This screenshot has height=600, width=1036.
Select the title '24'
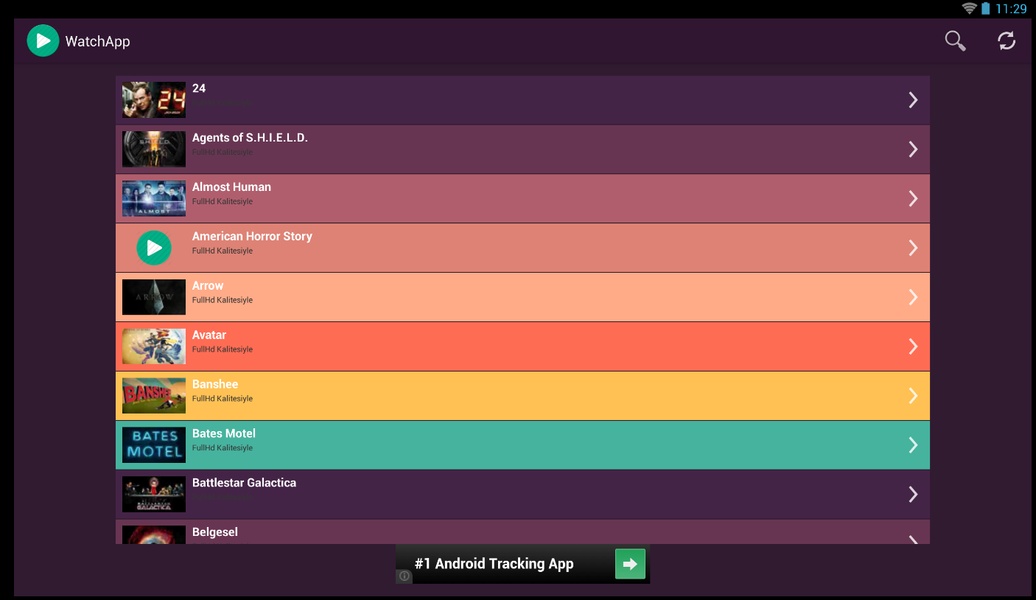pos(199,88)
